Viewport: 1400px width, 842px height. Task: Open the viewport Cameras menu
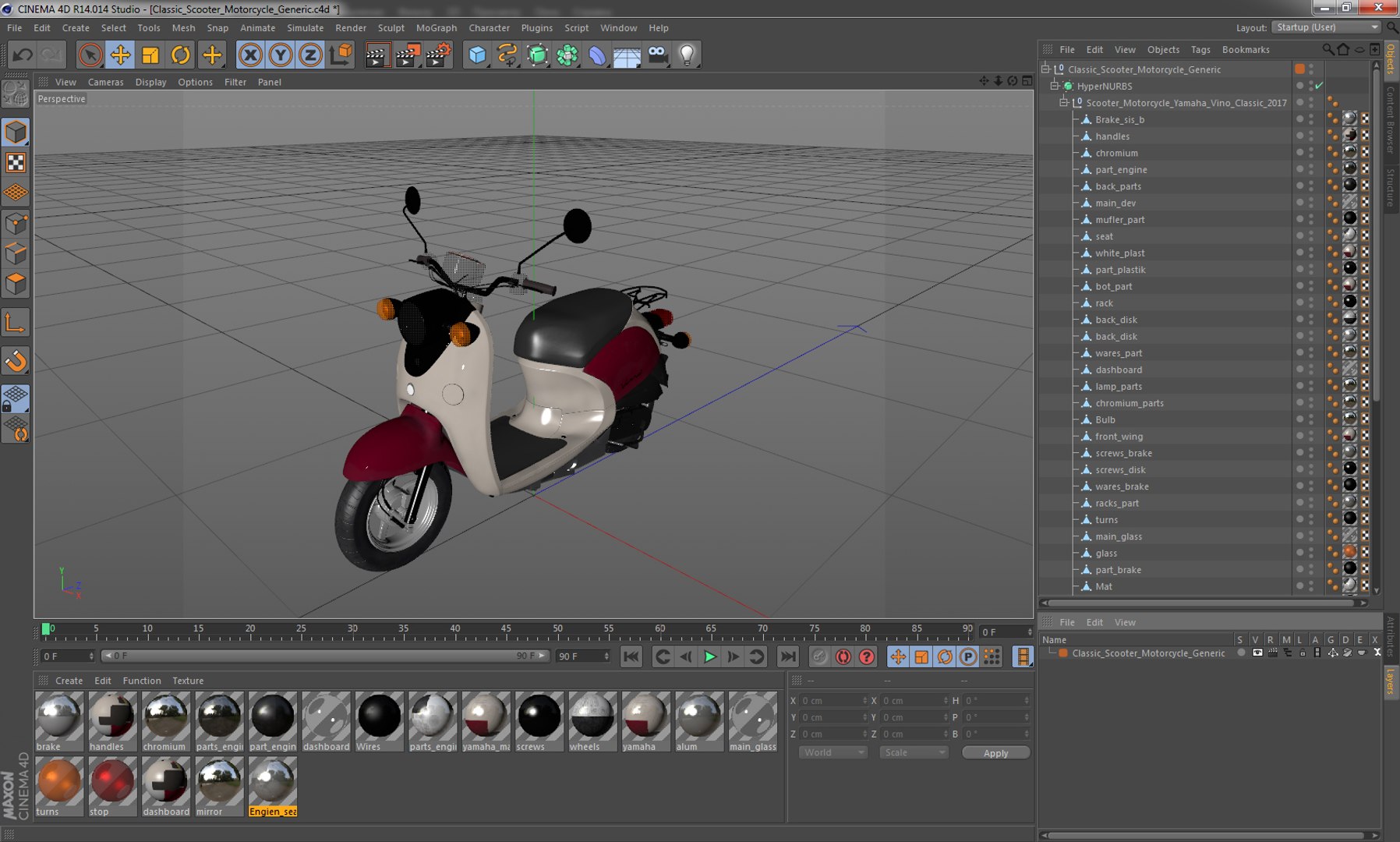(105, 82)
